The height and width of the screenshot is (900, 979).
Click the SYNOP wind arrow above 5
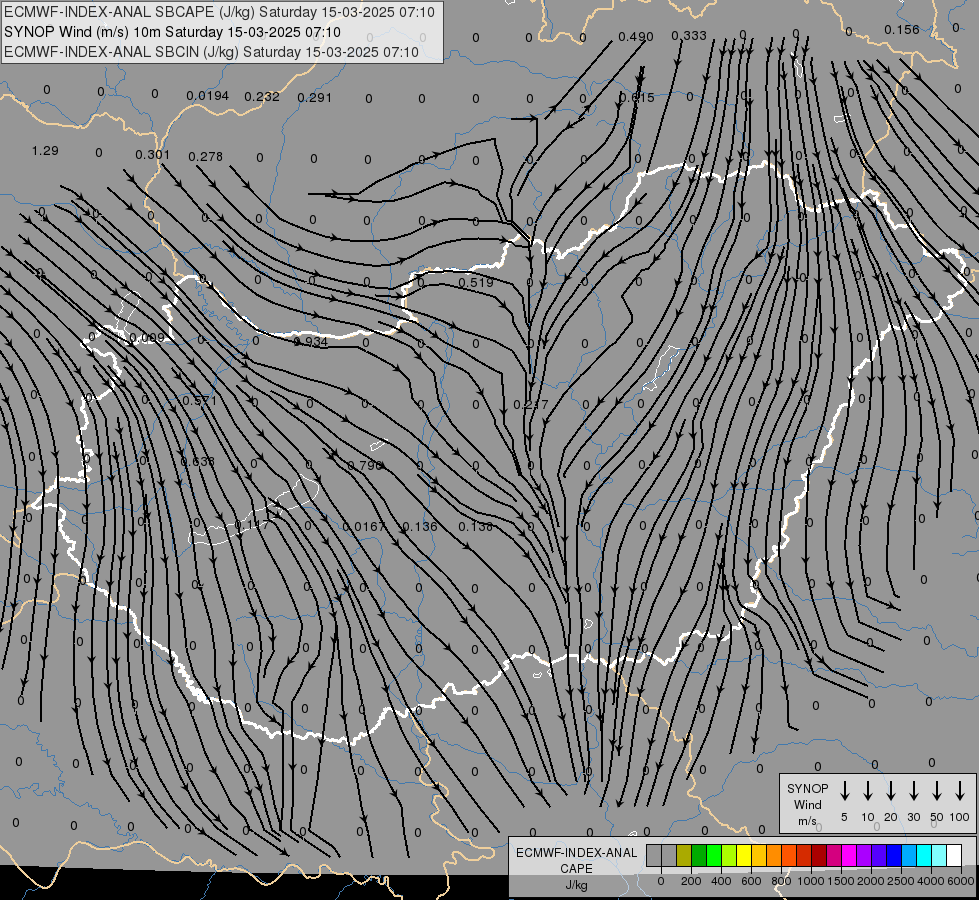[x=844, y=791]
